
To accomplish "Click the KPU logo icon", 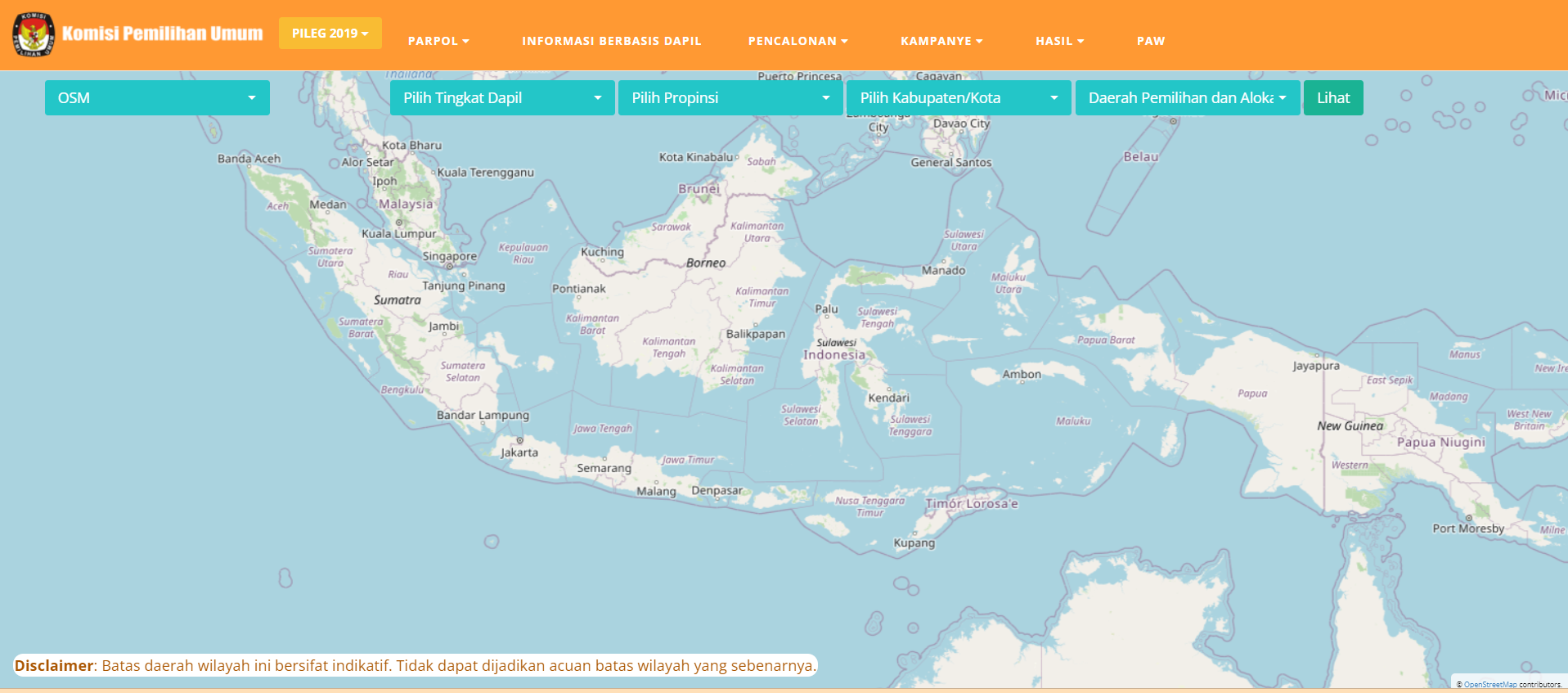I will (34, 34).
